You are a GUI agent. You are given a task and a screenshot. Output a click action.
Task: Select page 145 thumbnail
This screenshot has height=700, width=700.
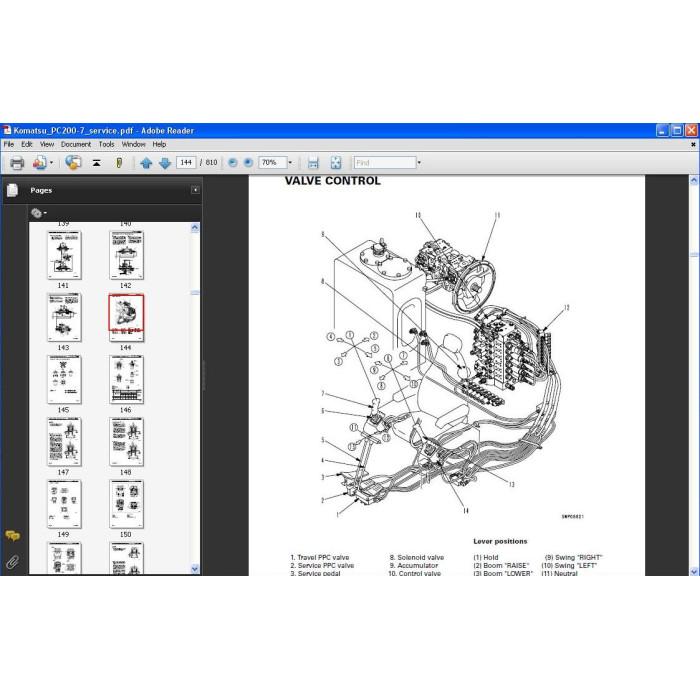click(64, 380)
